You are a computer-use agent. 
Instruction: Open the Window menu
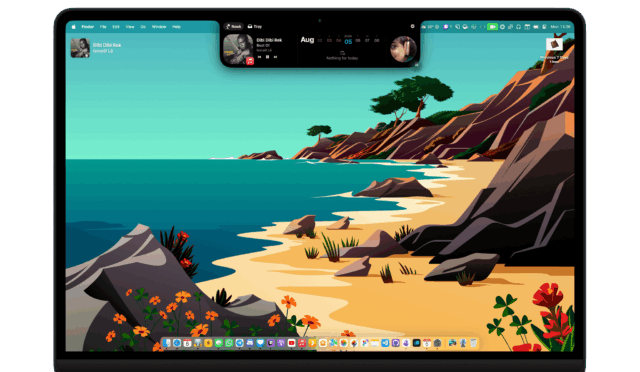159,27
